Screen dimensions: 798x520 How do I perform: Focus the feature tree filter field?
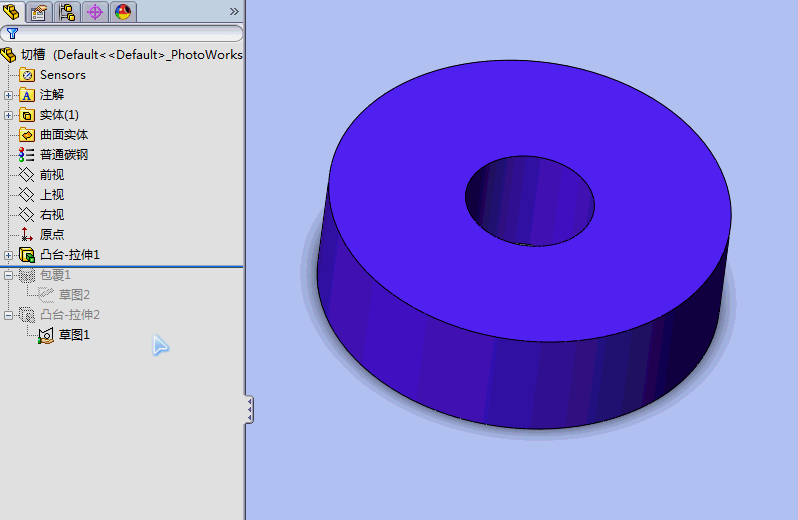[x=122, y=34]
